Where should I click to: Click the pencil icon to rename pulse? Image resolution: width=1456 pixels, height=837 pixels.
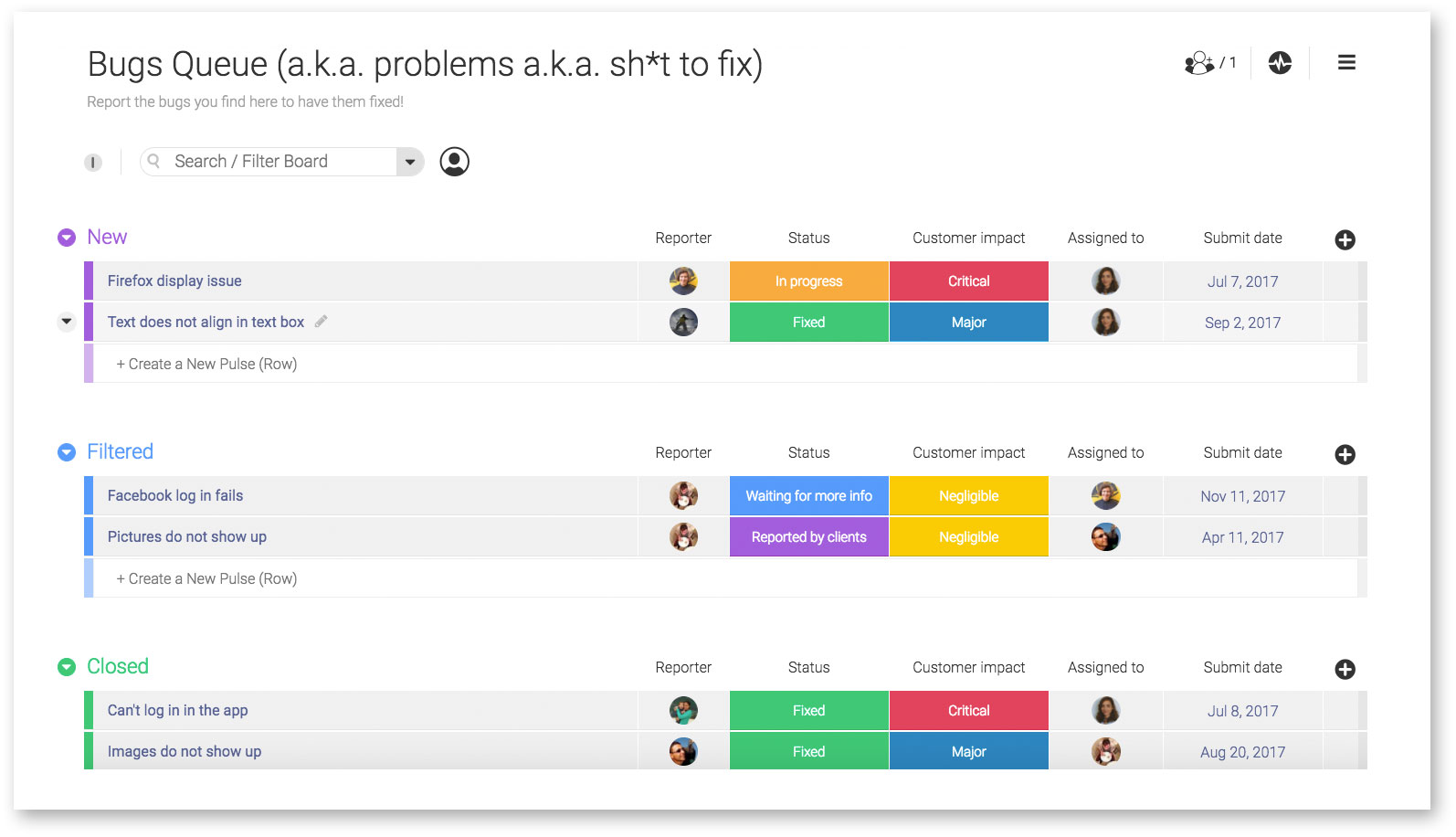pos(321,322)
